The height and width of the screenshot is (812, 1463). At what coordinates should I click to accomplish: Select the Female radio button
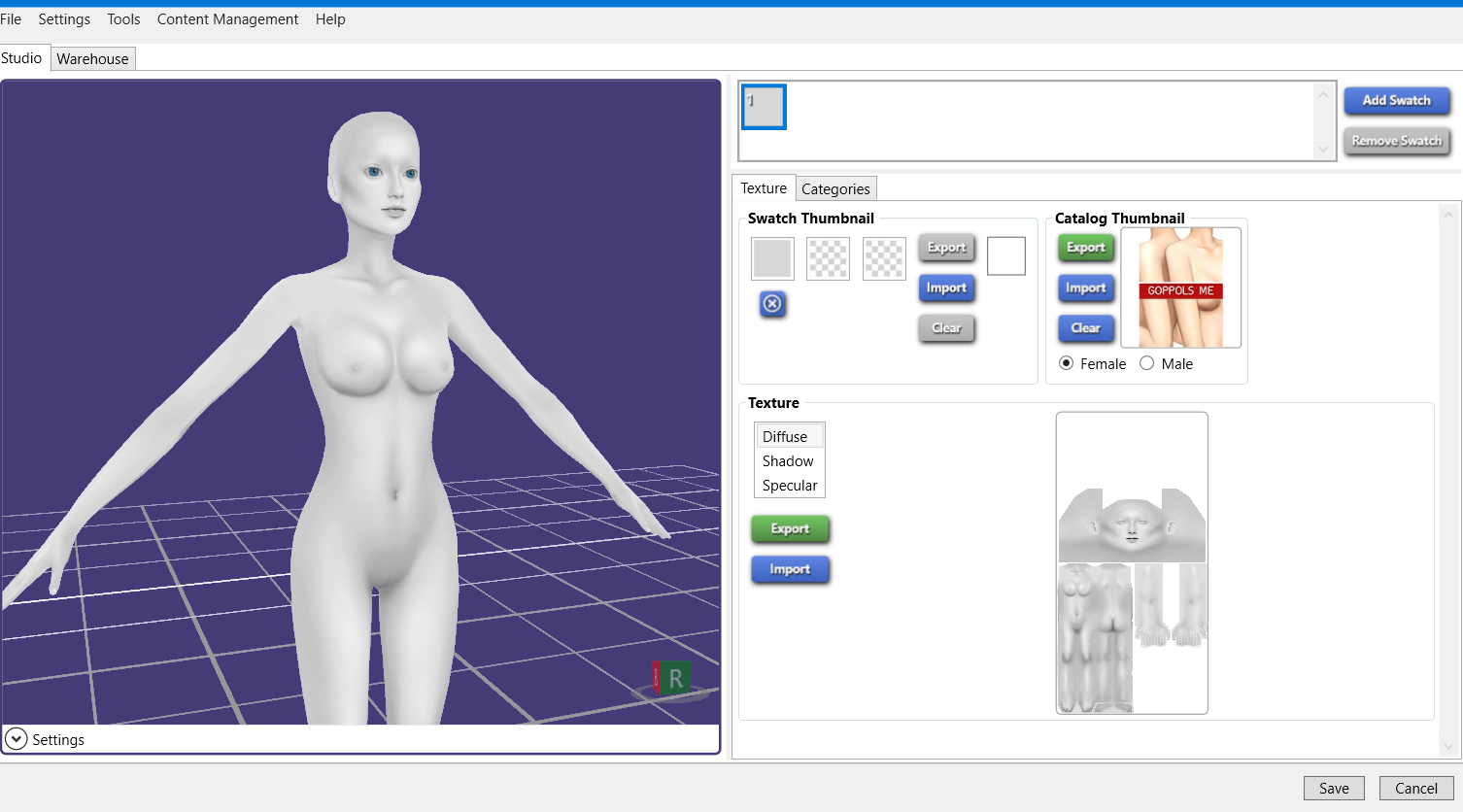point(1067,363)
